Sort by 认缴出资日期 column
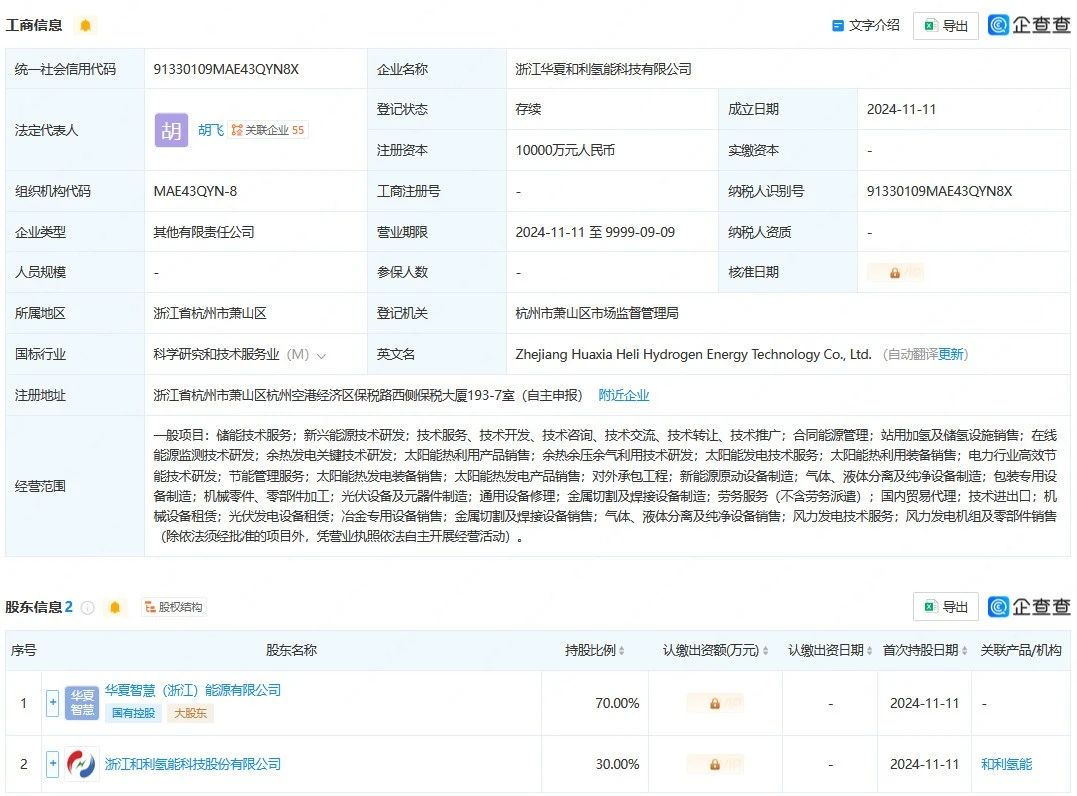The width and height of the screenshot is (1077, 796). click(869, 650)
